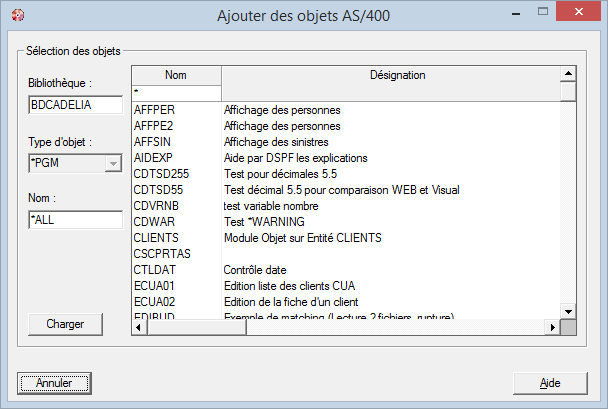Open Aide help button

coord(550,383)
